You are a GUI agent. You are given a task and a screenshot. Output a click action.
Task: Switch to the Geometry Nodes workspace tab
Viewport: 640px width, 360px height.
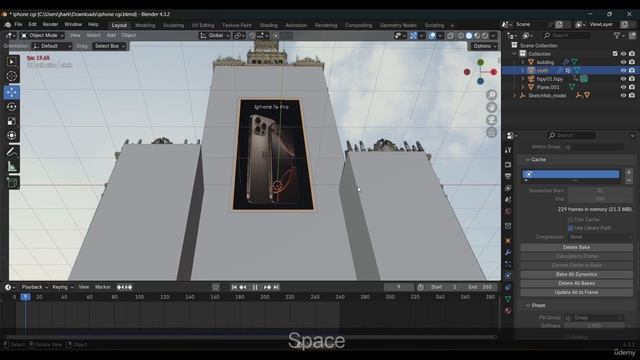click(398, 25)
